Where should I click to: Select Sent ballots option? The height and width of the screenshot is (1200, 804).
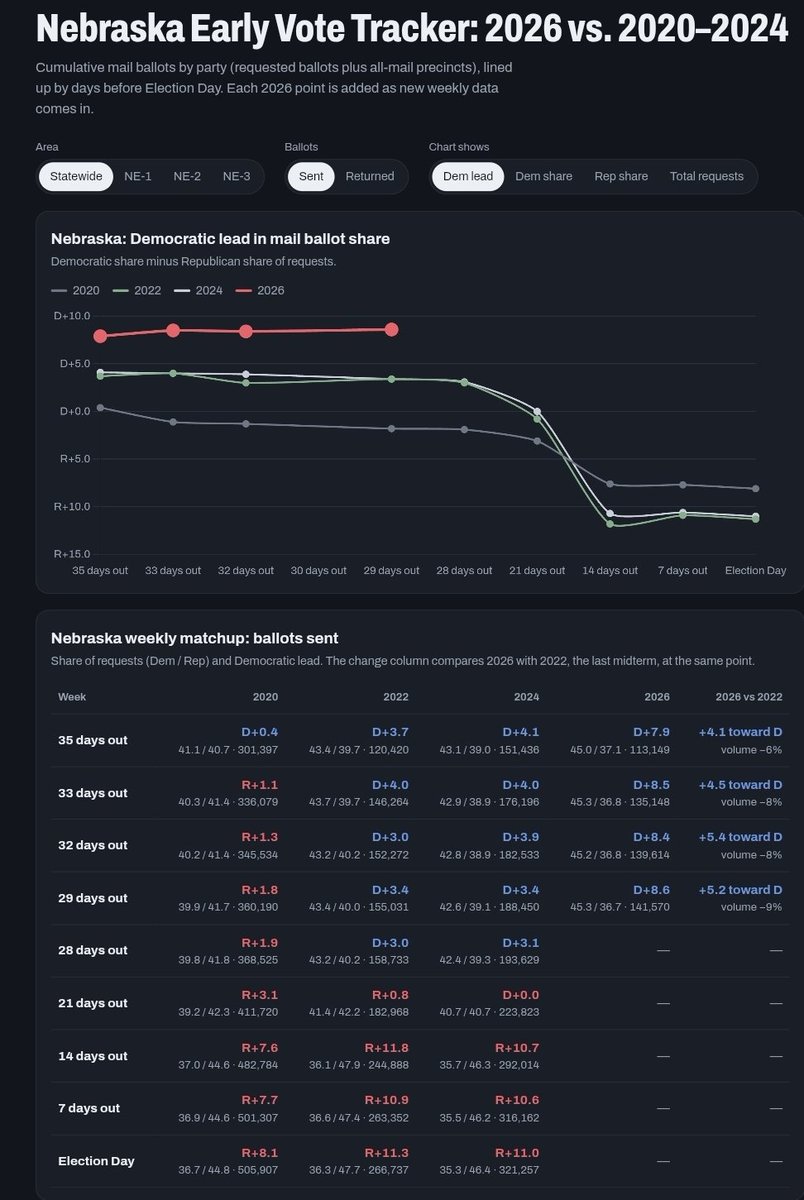[311, 176]
